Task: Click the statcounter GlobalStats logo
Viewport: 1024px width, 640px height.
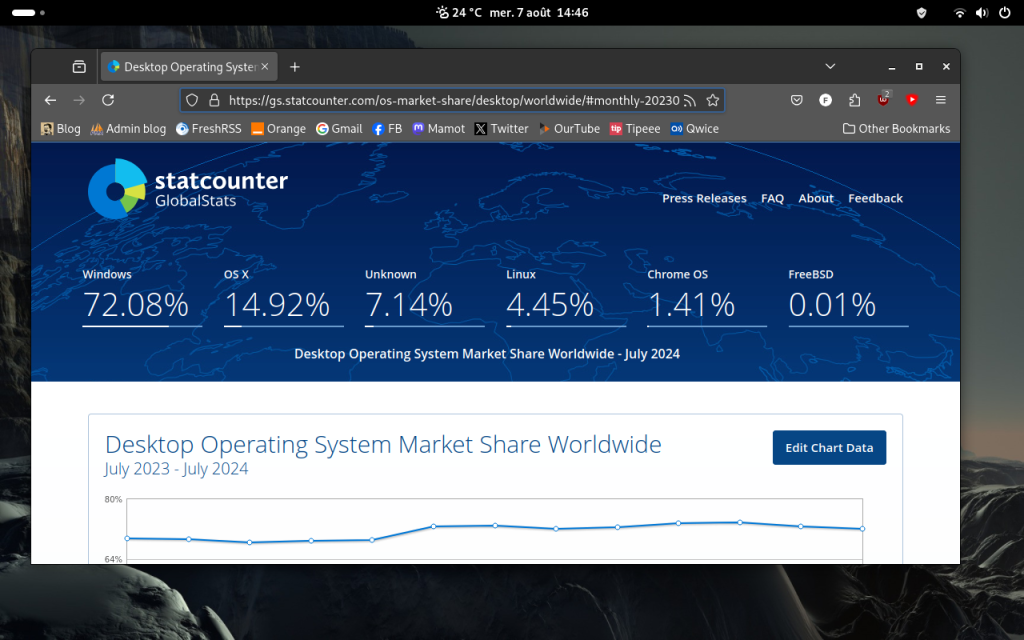Action: click(188, 188)
